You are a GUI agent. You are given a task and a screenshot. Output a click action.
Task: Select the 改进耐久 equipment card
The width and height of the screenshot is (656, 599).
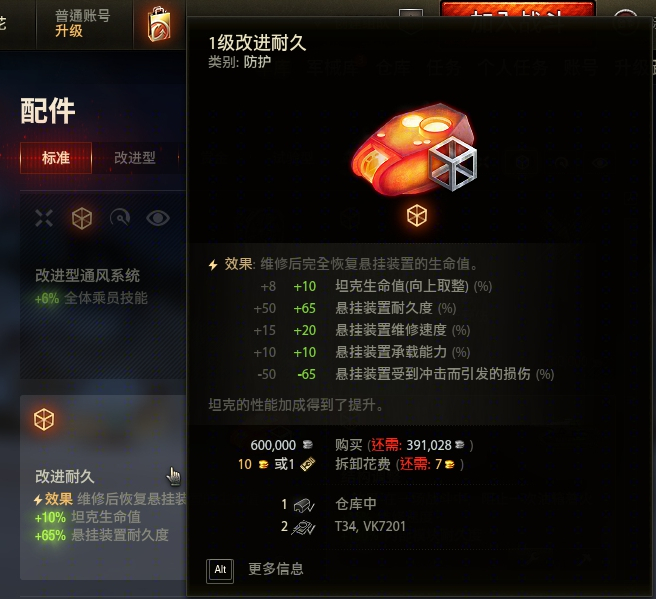pyautogui.click(x=103, y=487)
